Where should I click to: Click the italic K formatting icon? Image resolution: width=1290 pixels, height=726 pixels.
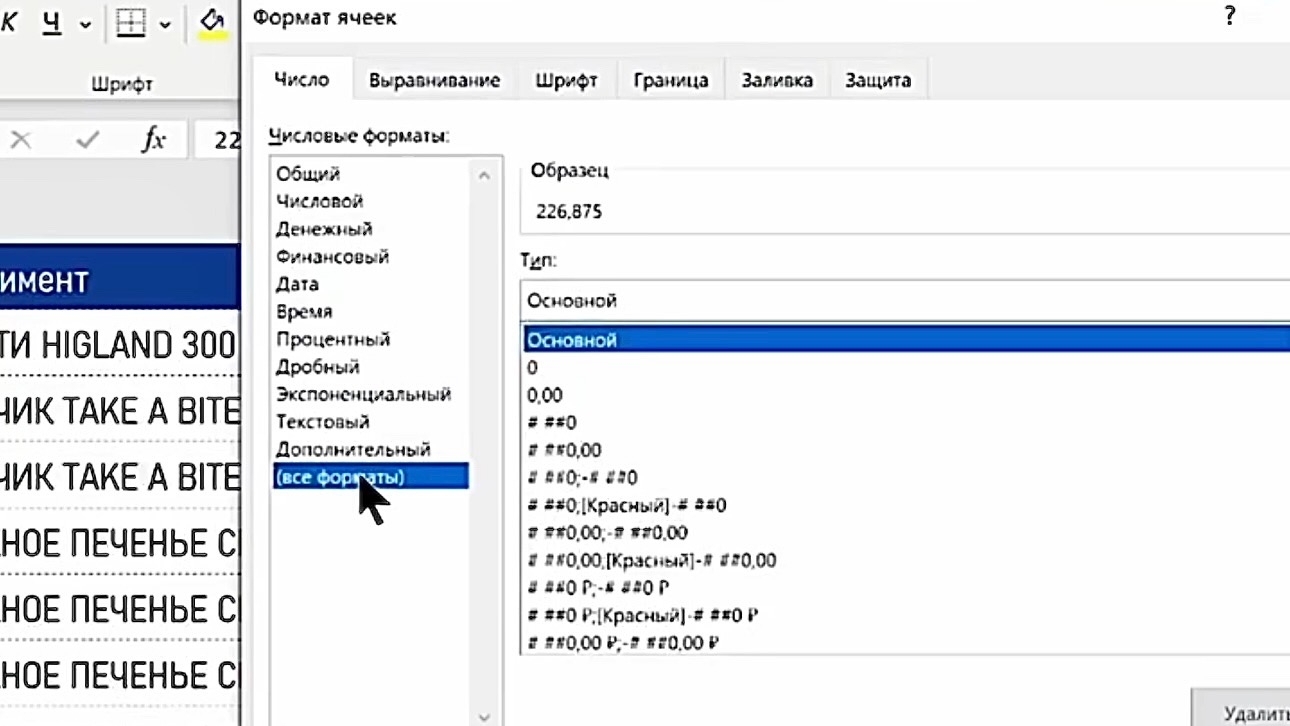click(x=10, y=23)
